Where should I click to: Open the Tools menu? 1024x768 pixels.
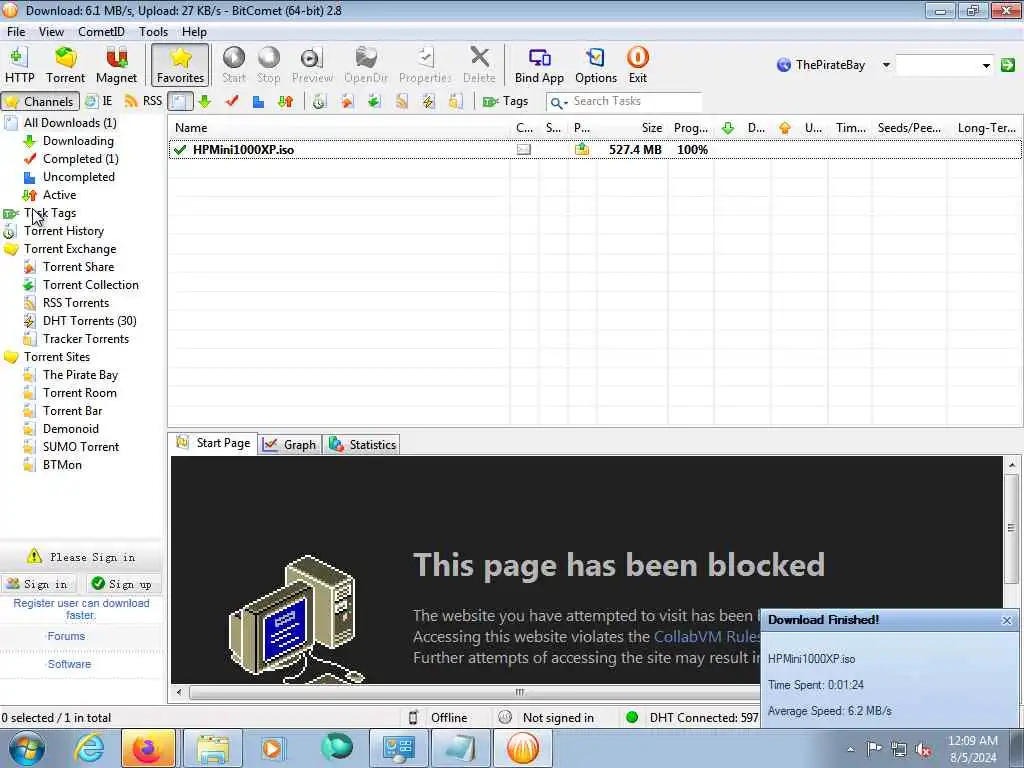click(153, 31)
